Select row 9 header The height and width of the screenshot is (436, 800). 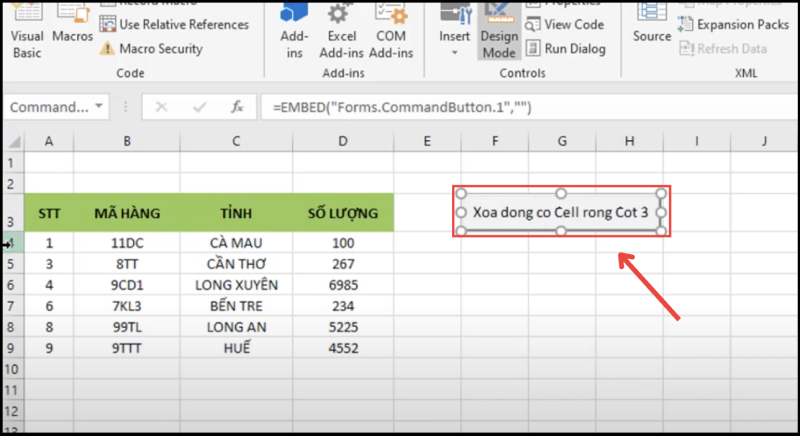pos(13,348)
